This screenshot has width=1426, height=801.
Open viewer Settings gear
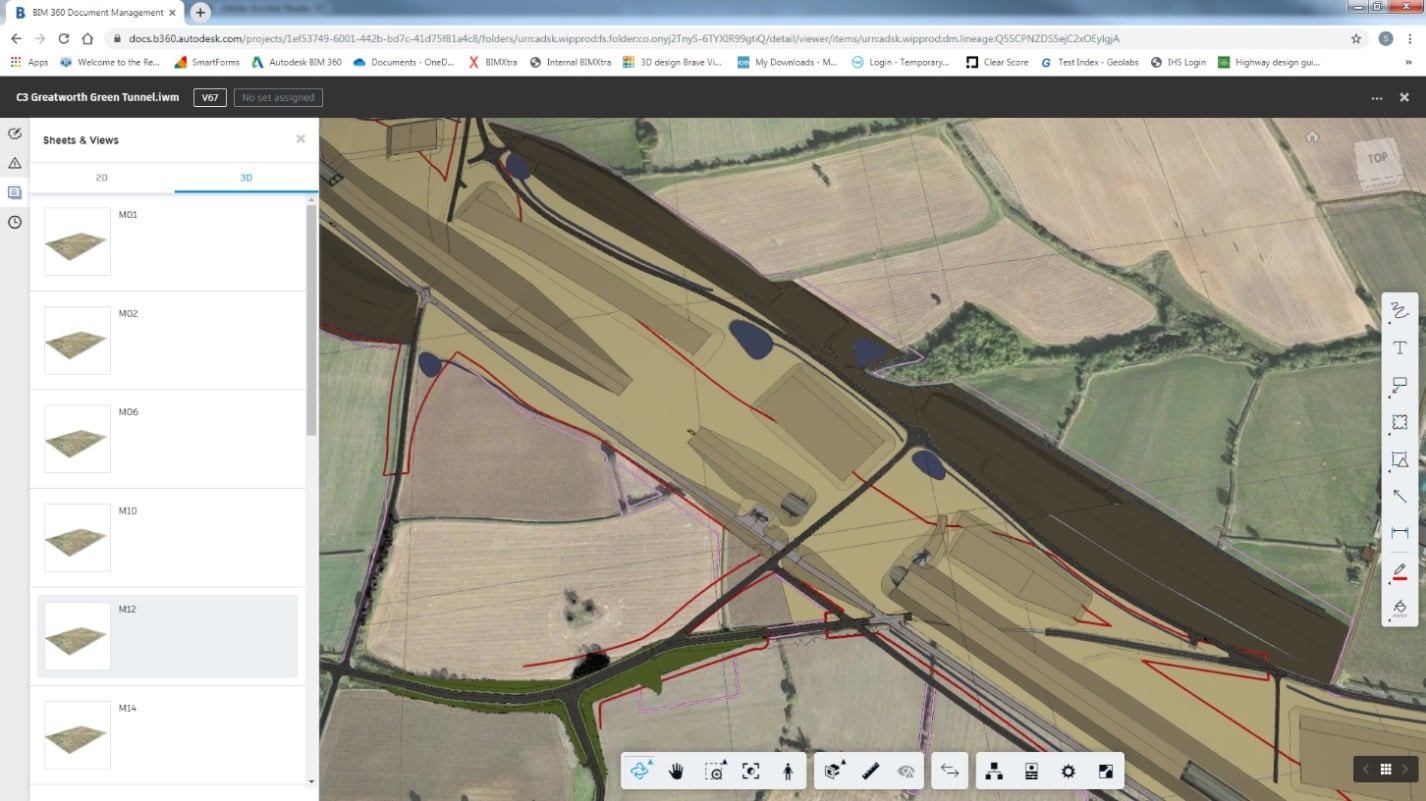(x=1068, y=771)
